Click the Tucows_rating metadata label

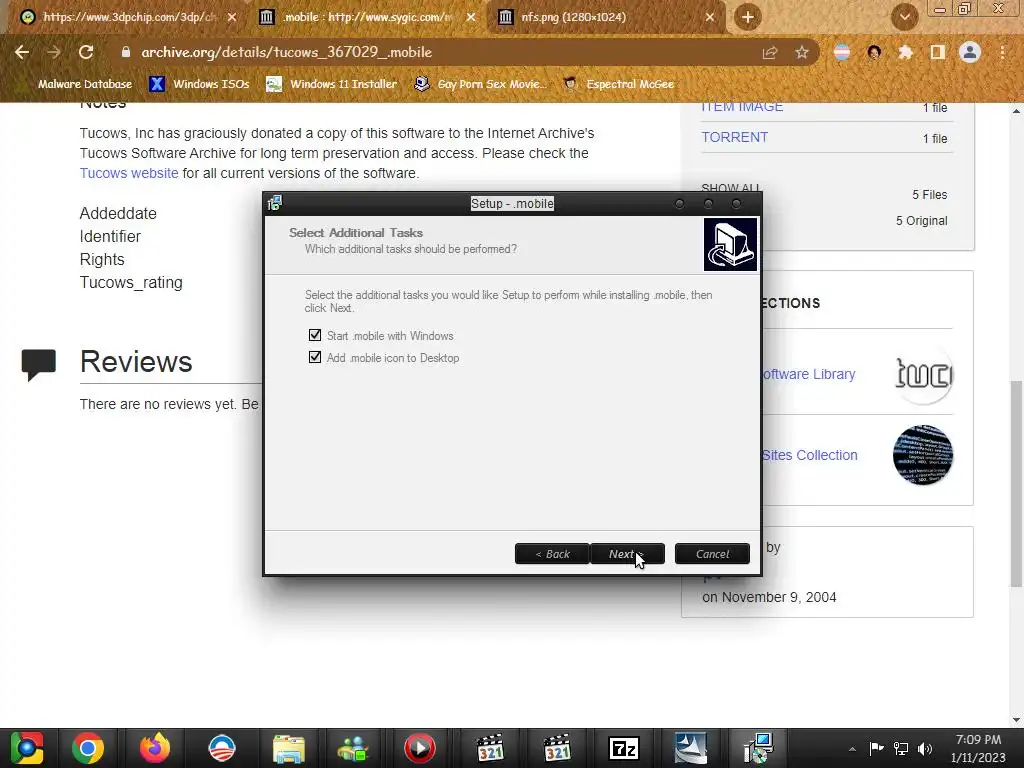tap(131, 283)
